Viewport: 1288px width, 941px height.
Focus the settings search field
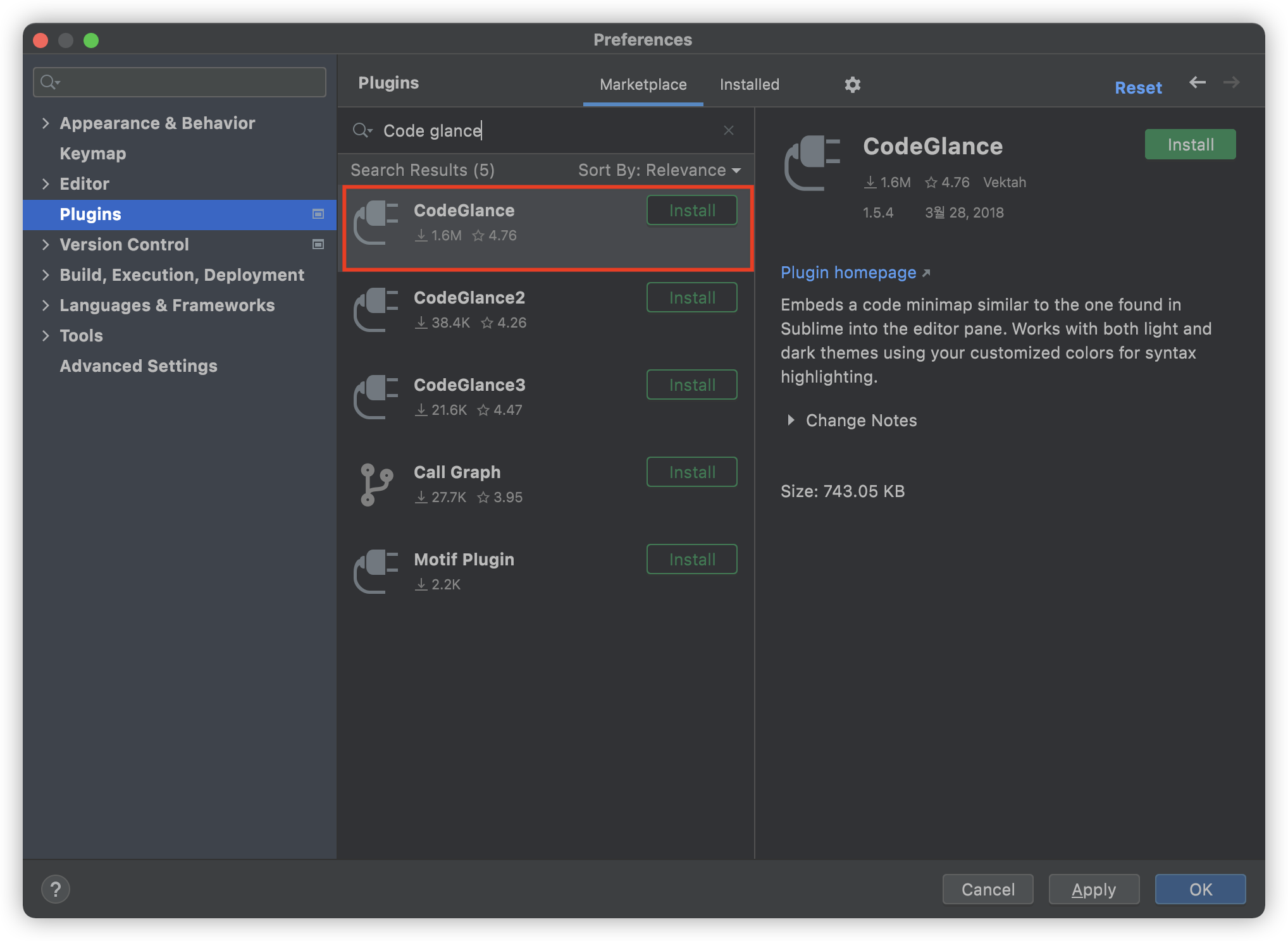180,82
